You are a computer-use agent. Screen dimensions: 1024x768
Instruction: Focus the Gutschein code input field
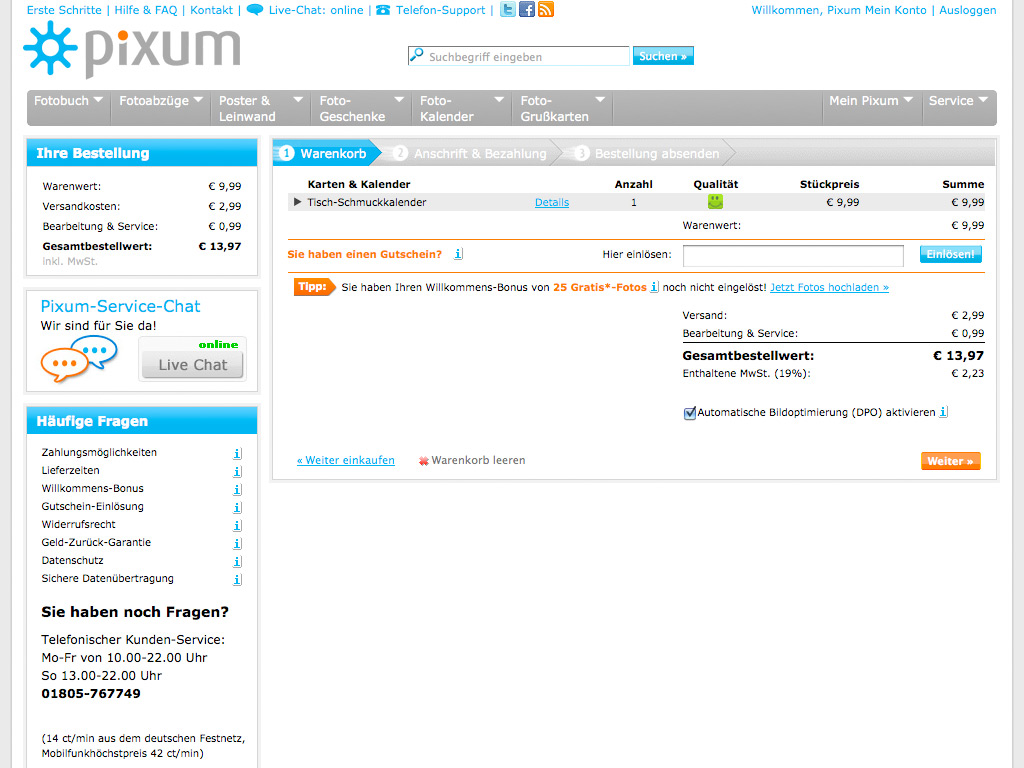pyautogui.click(x=793, y=255)
